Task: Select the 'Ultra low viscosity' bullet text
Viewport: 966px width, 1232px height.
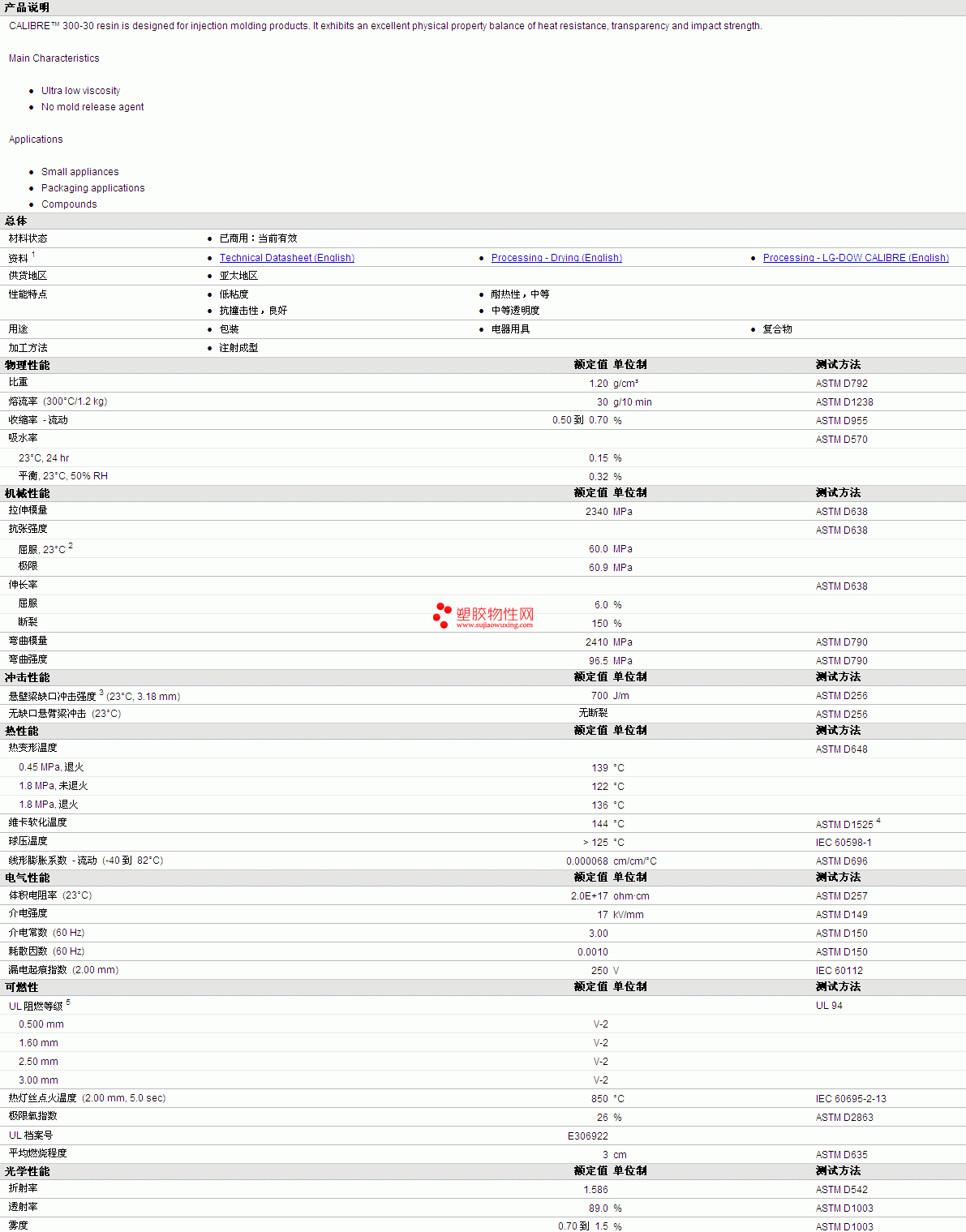Action: point(80,91)
